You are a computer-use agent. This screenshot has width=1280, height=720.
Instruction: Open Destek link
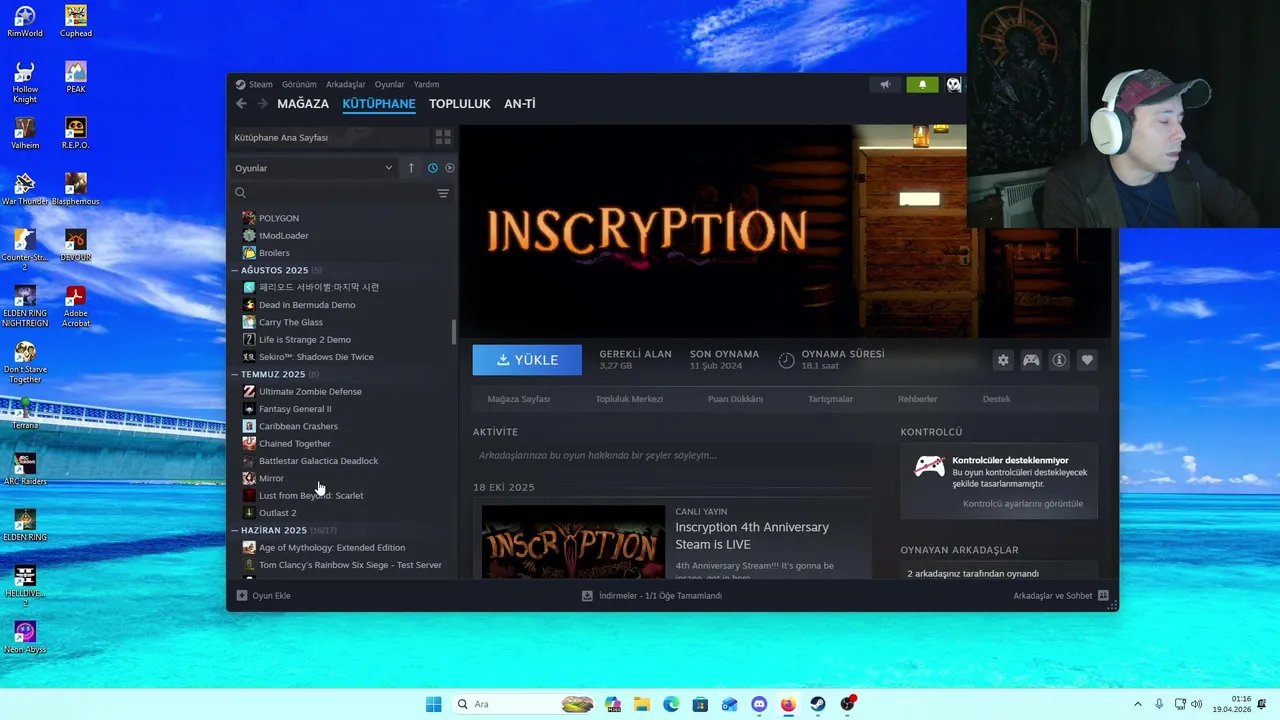click(x=996, y=399)
